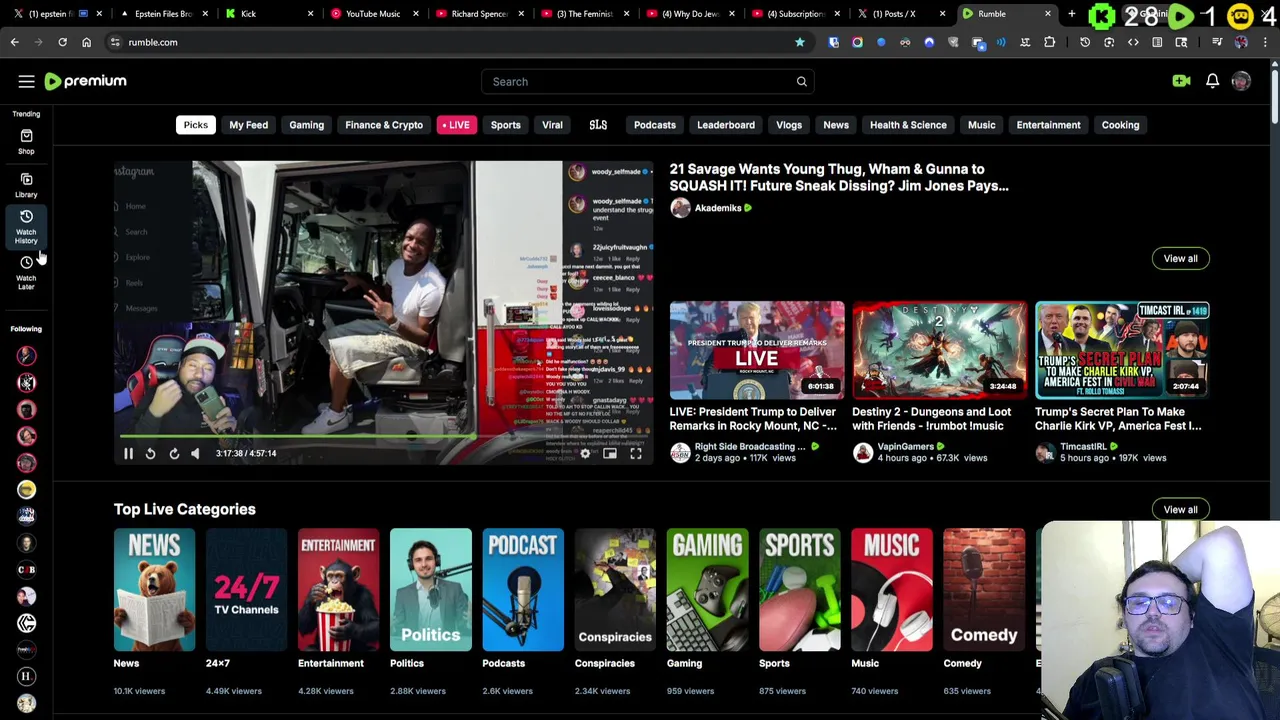Toggle picture-in-picture mode on video
This screenshot has height=720, width=1280.
coord(610,454)
